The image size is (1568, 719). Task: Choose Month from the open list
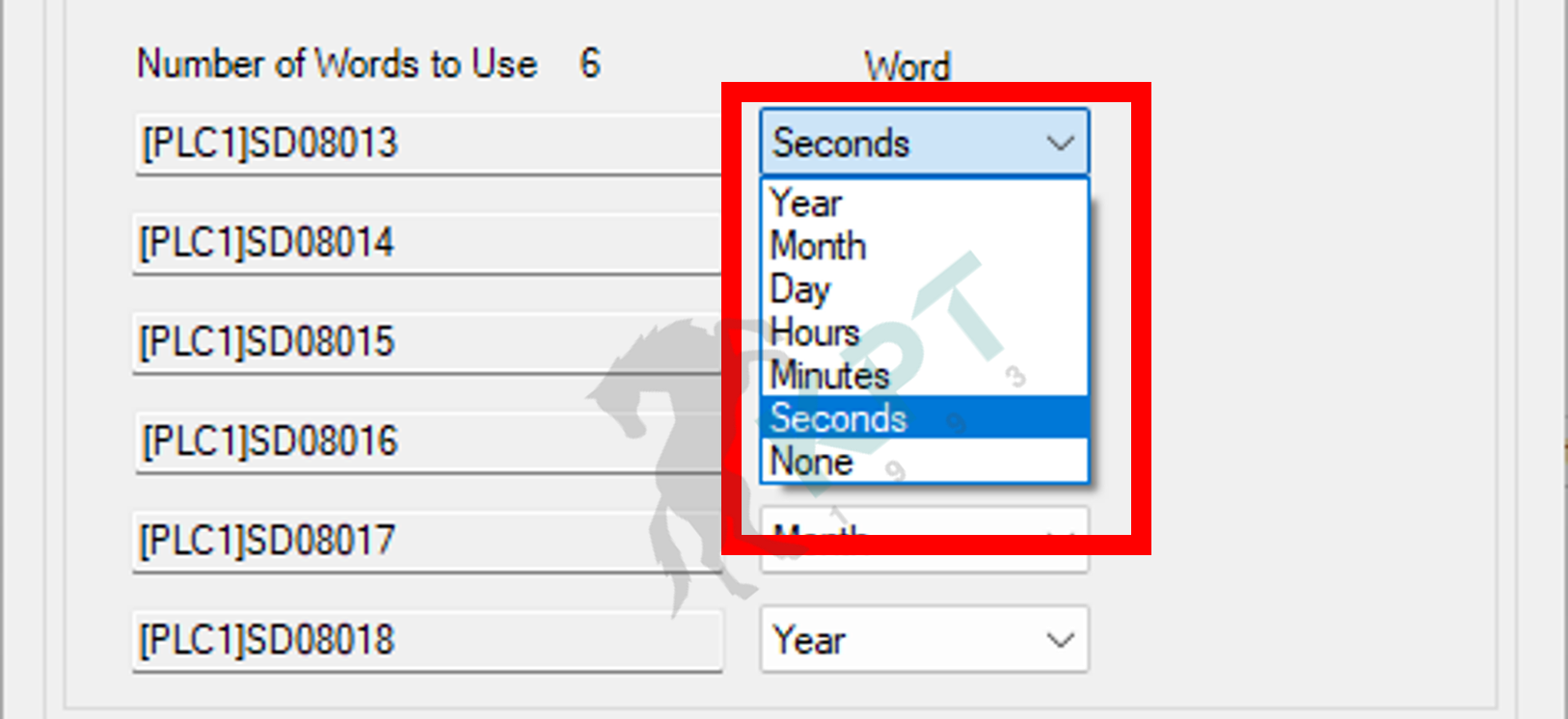[924, 246]
